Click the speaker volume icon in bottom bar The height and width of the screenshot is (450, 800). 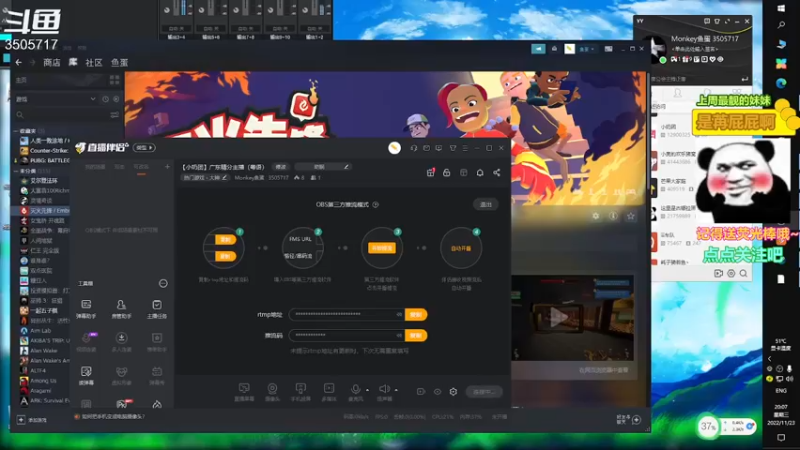click(x=384, y=389)
